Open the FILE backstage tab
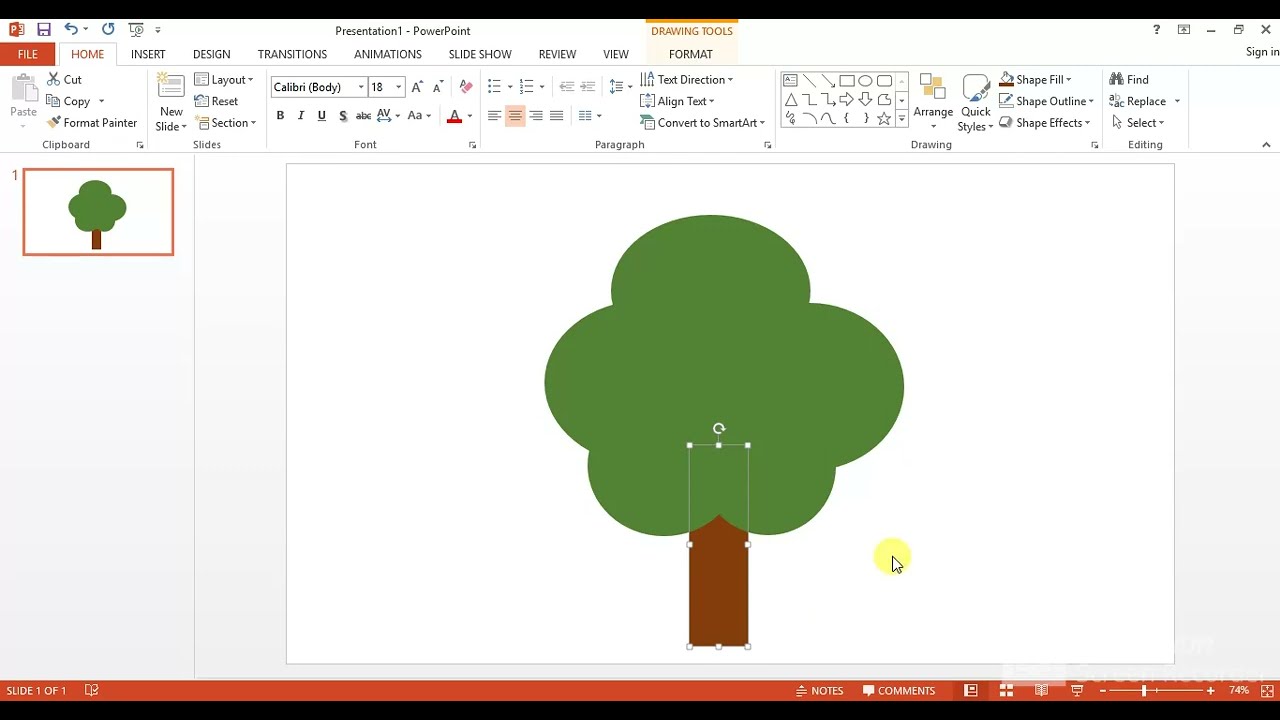This screenshot has width=1280, height=720. coord(28,54)
